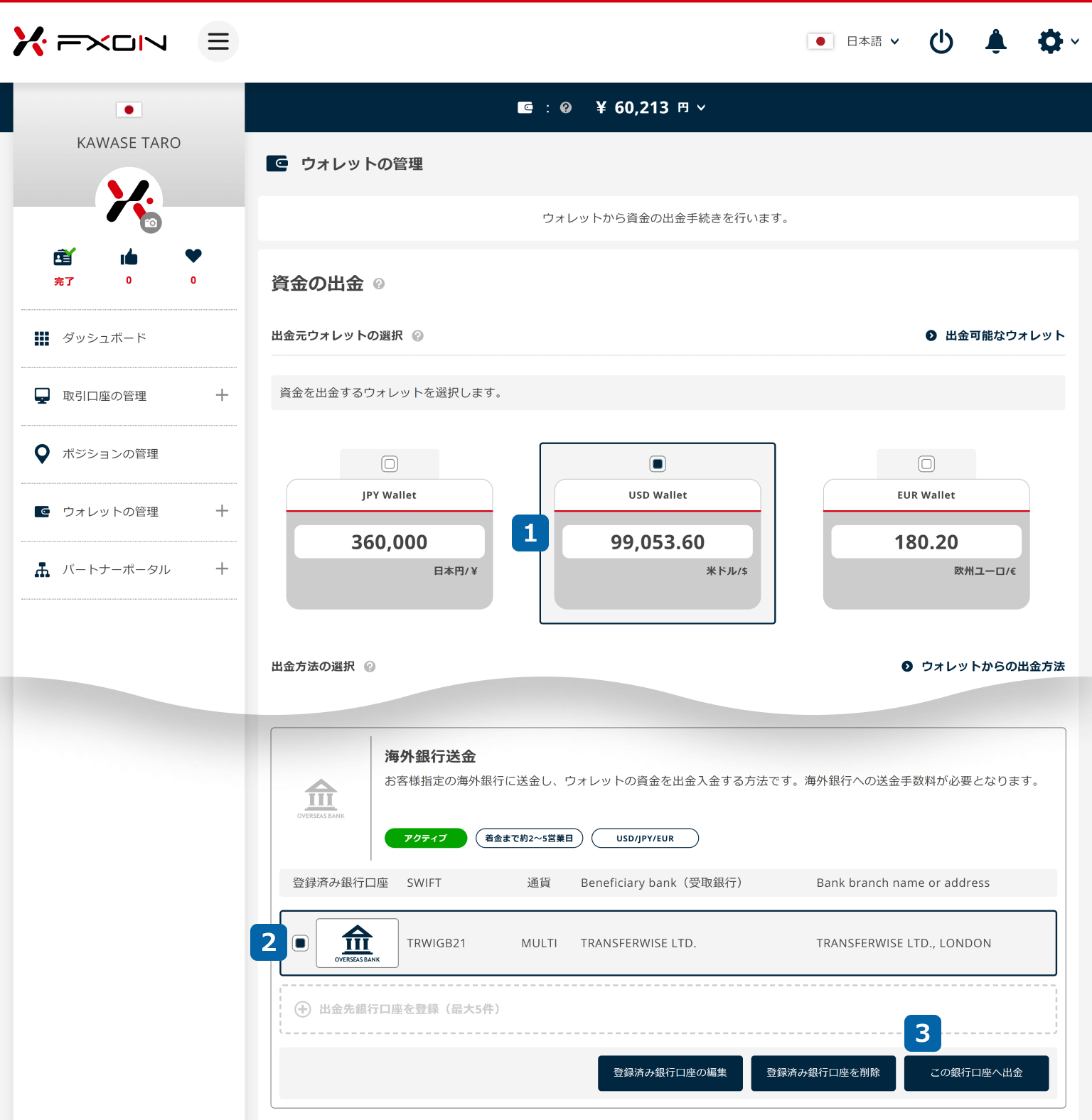Click the アクティブ status badge
The image size is (1092, 1120).
(x=426, y=839)
